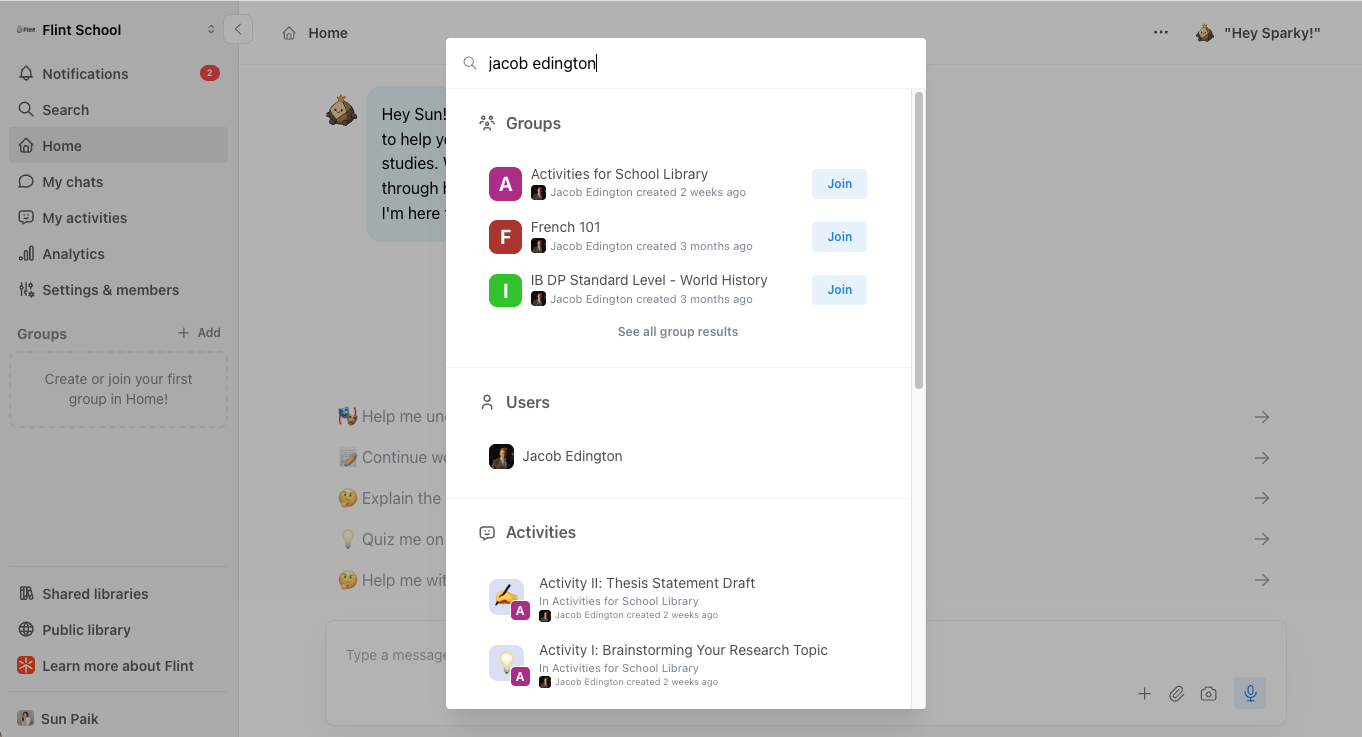Image resolution: width=1362 pixels, height=737 pixels.
Task: Select Home in the sidebar
Action: [x=118, y=146]
